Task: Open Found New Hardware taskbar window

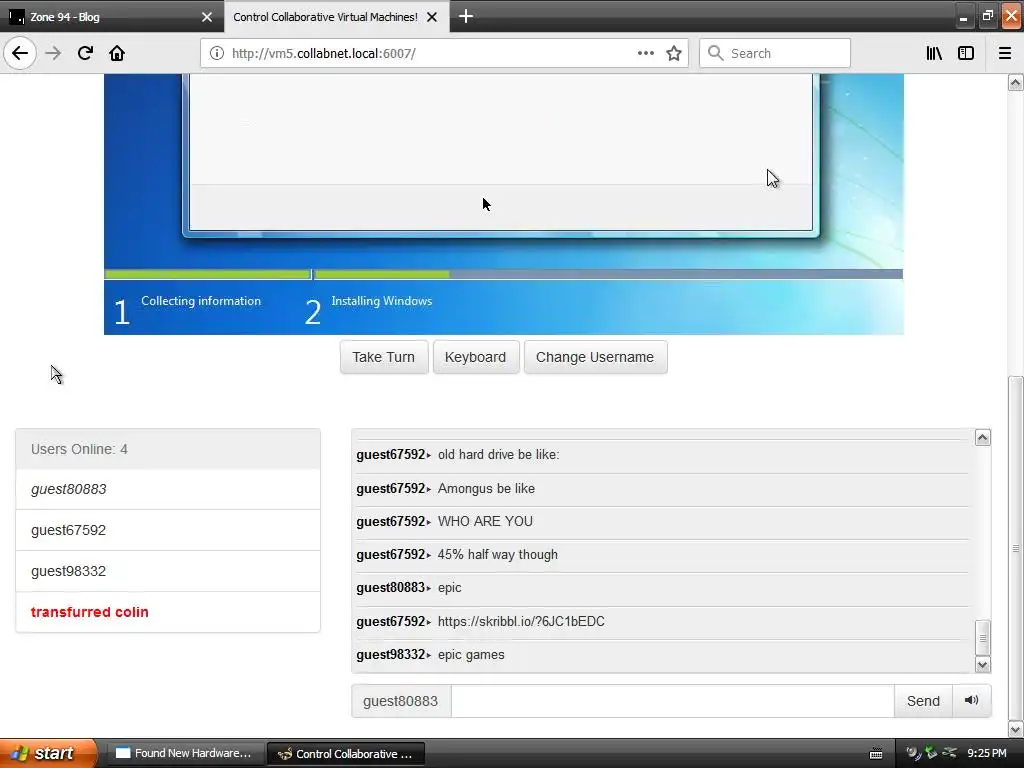Action: [x=185, y=753]
